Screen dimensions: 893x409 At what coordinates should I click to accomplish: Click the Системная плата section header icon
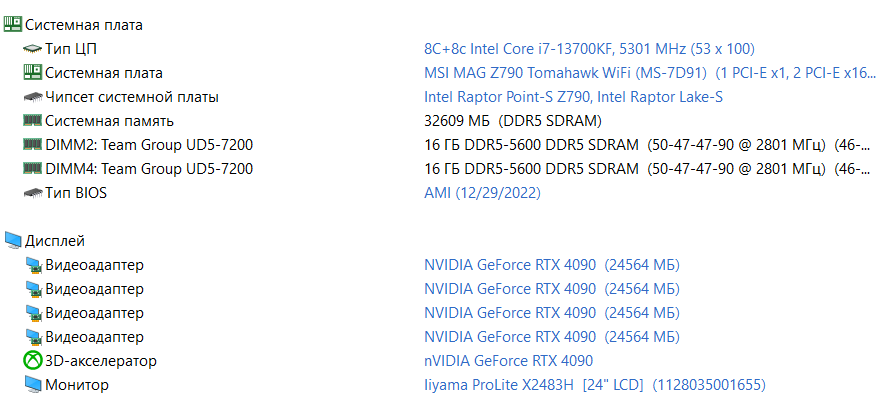(13, 24)
